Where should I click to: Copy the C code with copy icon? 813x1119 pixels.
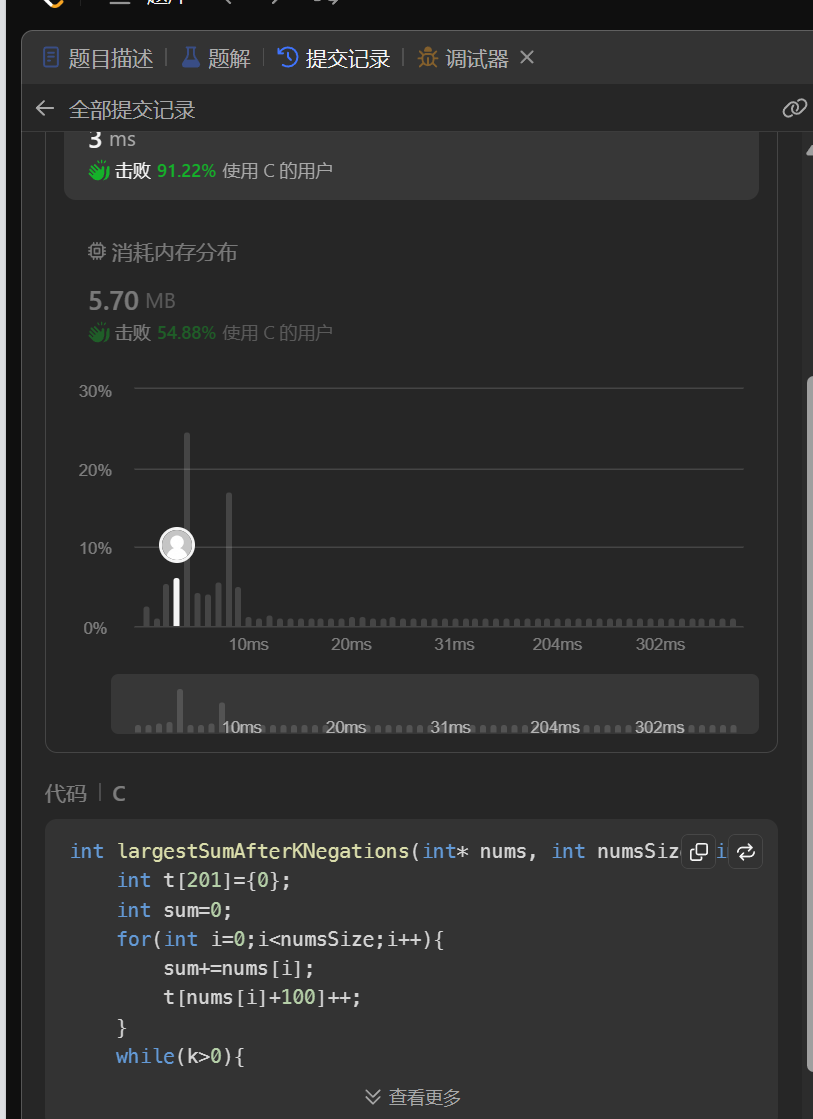[699, 852]
